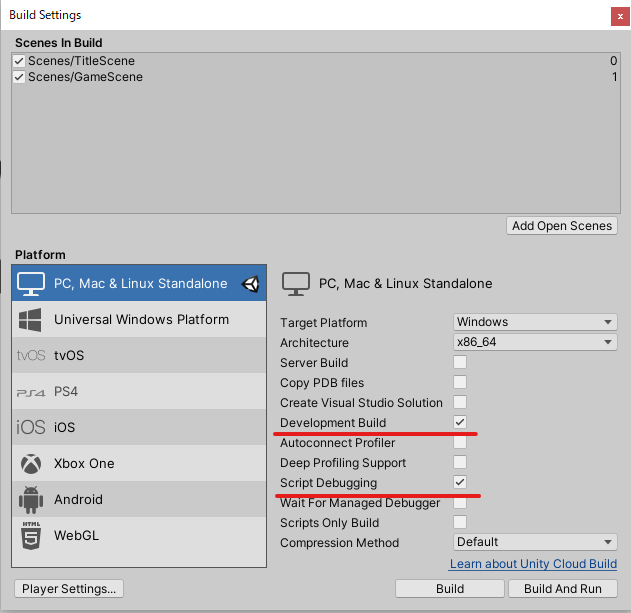Open the Target Platform dropdown
The image size is (631, 613).
535,322
